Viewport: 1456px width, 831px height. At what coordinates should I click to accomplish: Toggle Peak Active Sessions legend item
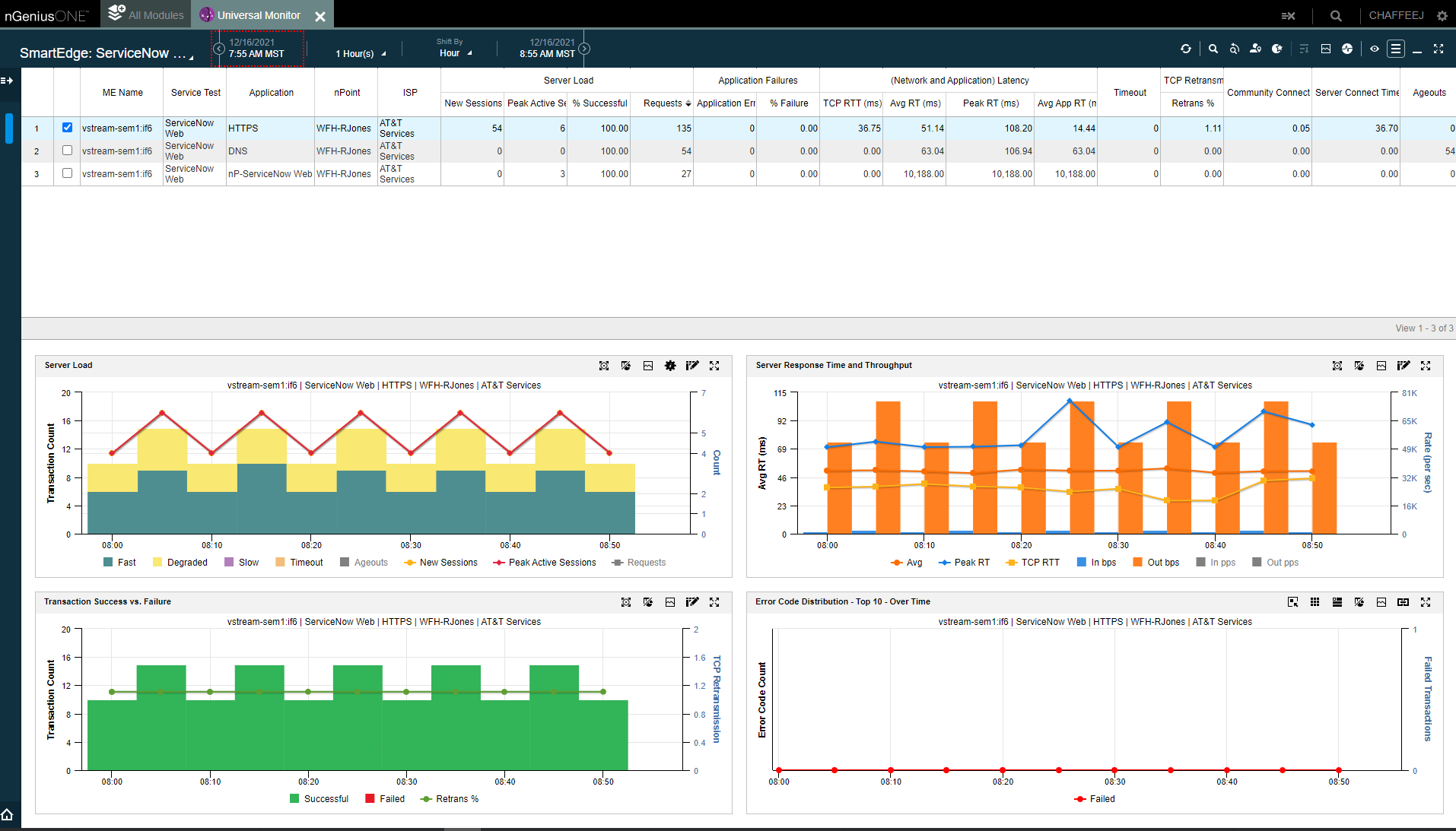[545, 563]
